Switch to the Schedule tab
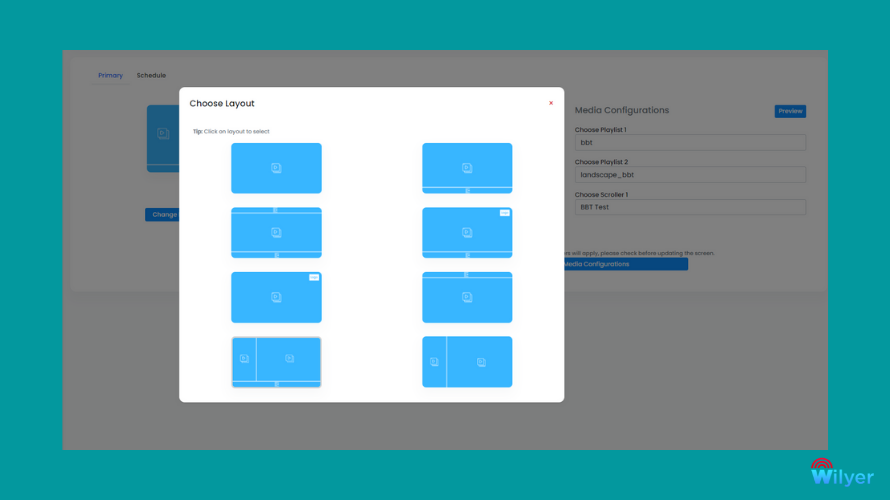This screenshot has width=890, height=500. [x=151, y=75]
